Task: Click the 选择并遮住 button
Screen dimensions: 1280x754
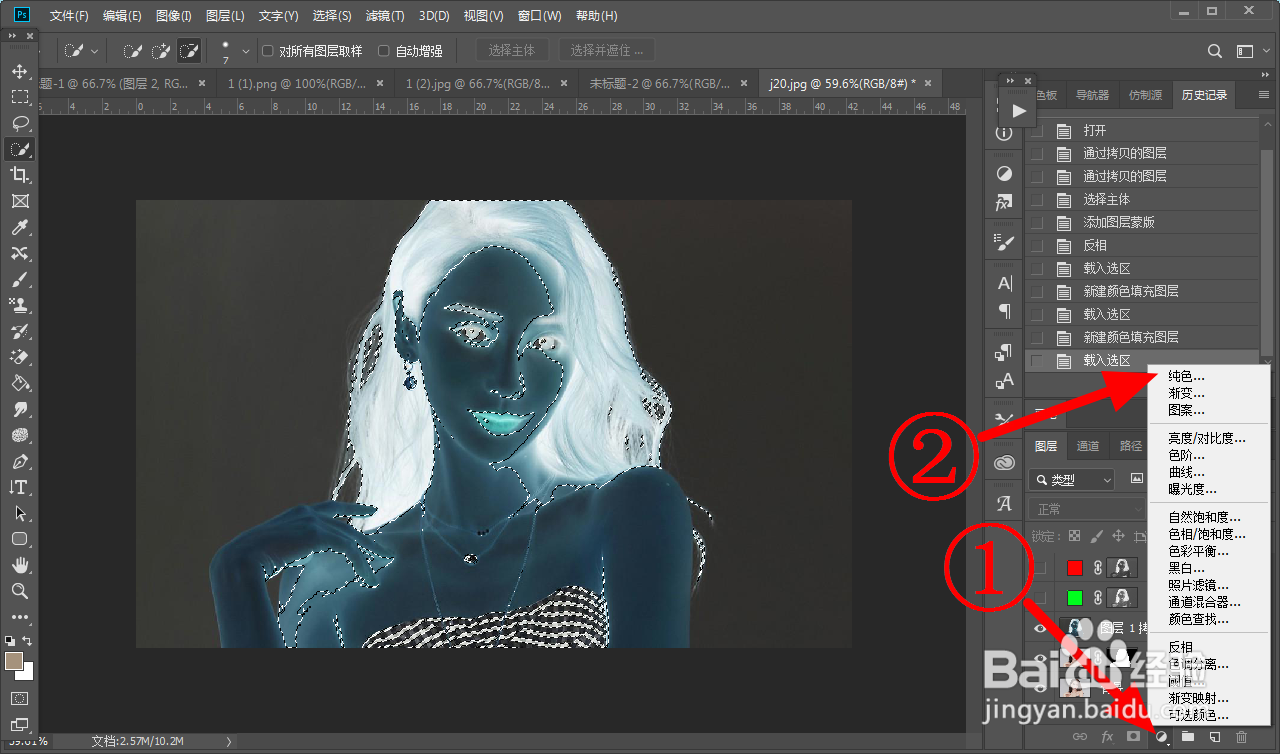Action: [606, 50]
